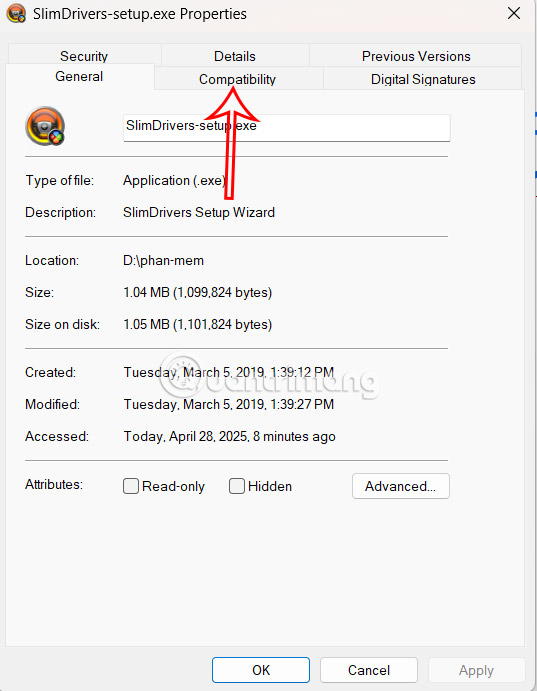Click the SlimDrivers title bar icon
The image size is (537, 691).
point(16,14)
